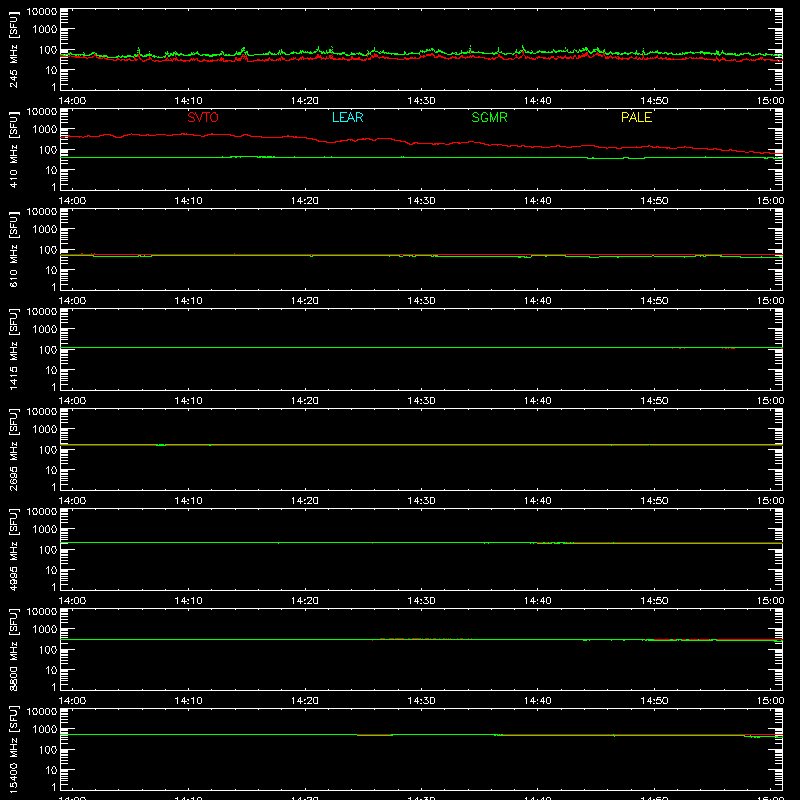Select 14:20 tick label under 2695 MHz plot

(x=305, y=501)
